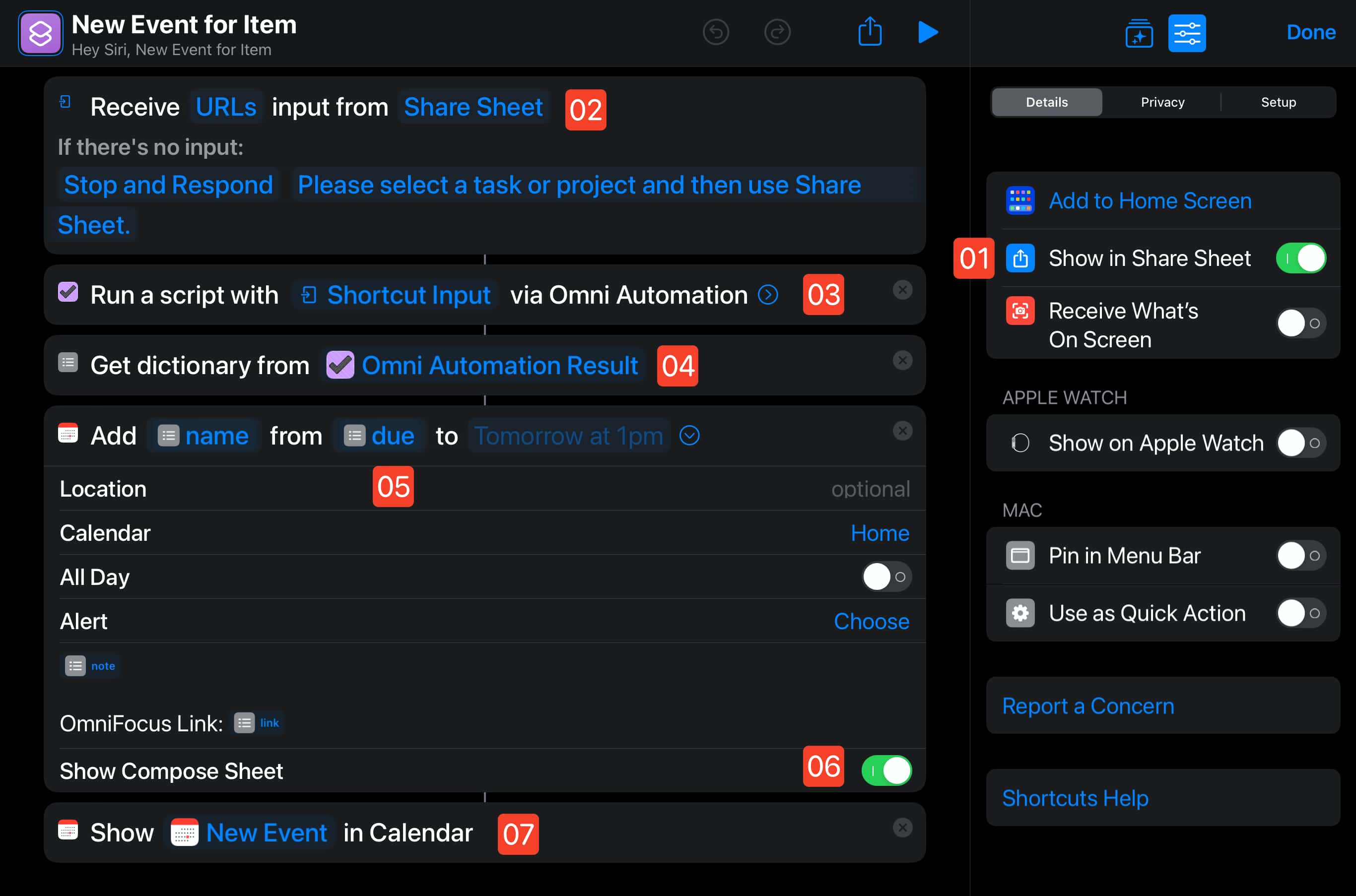
Task: Select the name variable token
Action: [203, 436]
